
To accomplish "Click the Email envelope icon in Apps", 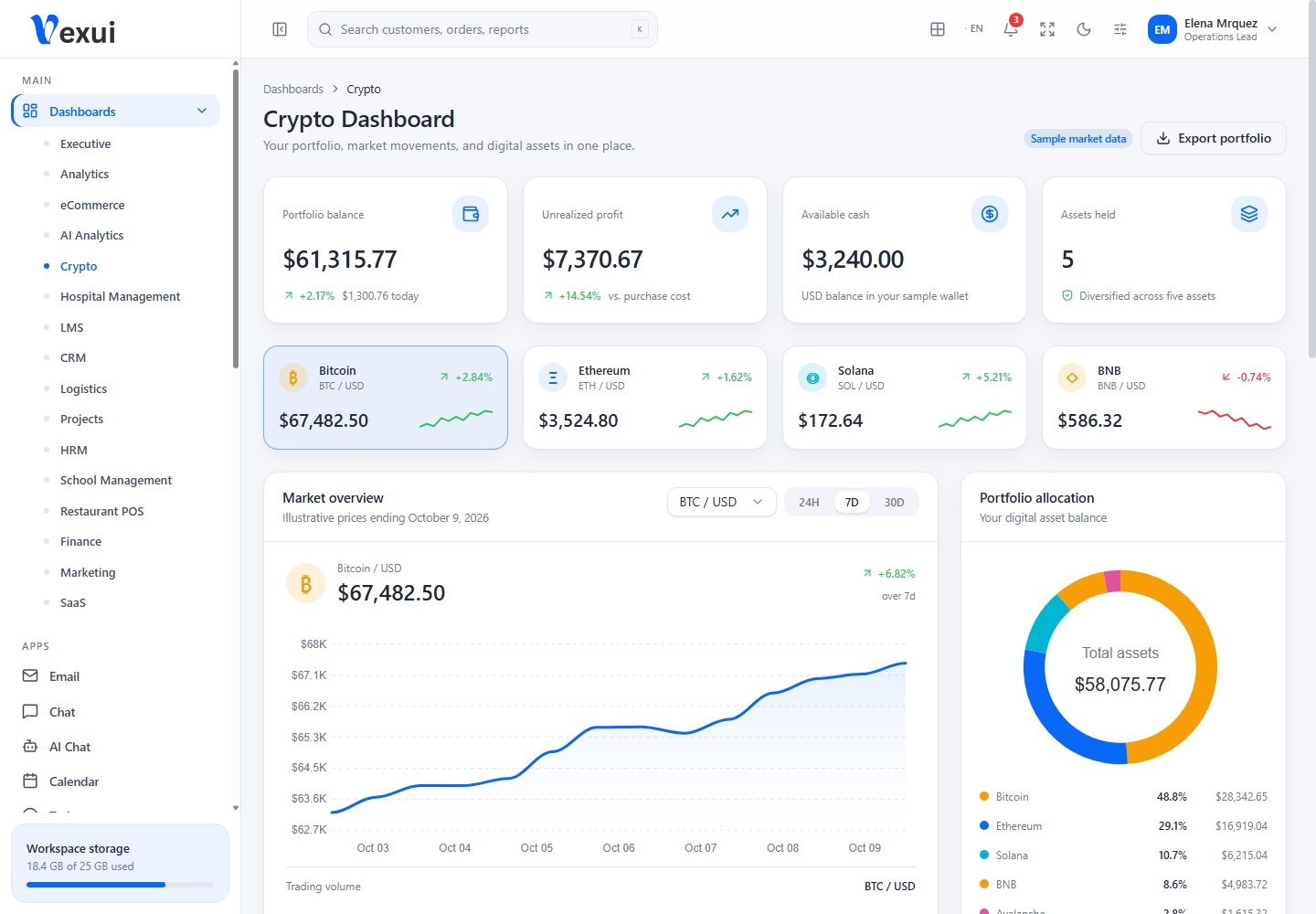I will [x=30, y=675].
